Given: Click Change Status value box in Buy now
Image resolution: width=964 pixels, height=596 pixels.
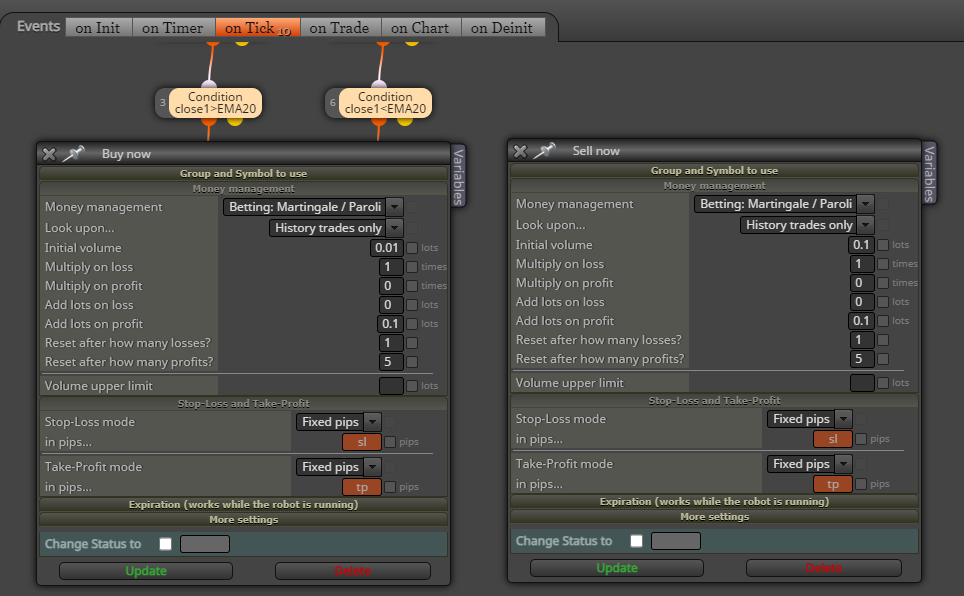Looking at the screenshot, I should (x=205, y=544).
